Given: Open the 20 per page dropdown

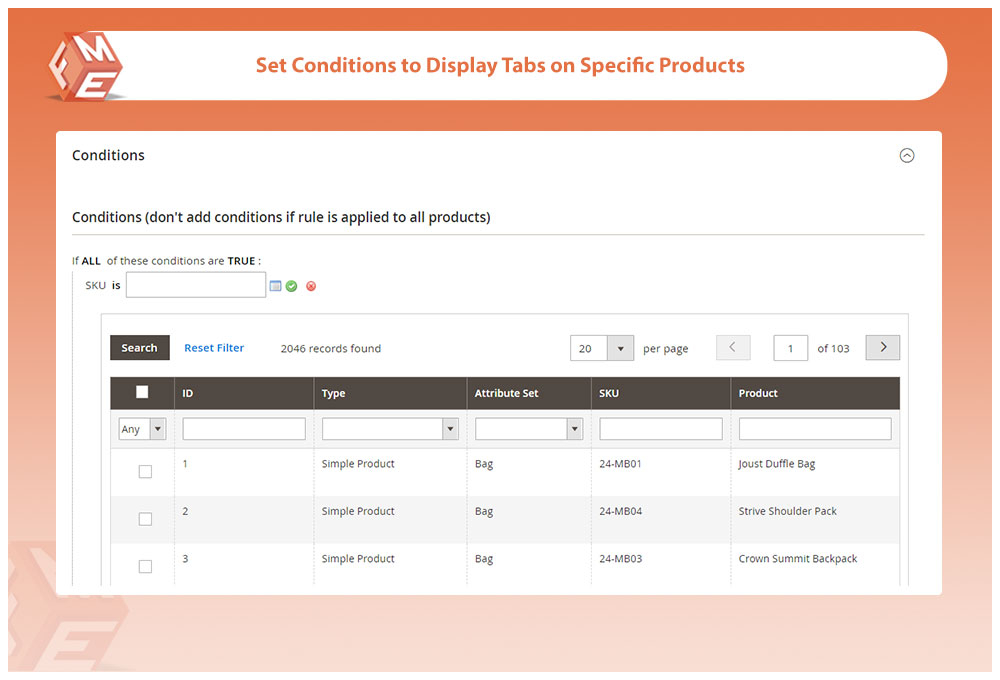Looking at the screenshot, I should pos(602,348).
